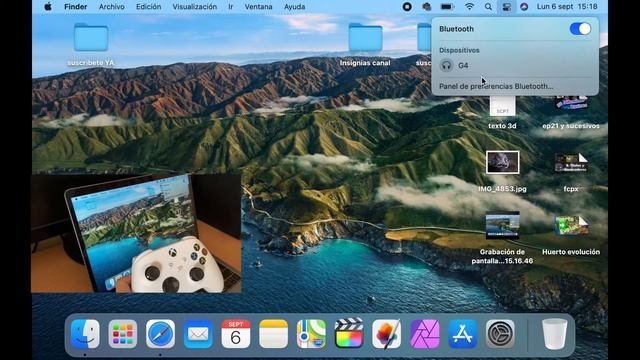Open the Visualización menu
The height and width of the screenshot is (360, 640).
point(195,7)
